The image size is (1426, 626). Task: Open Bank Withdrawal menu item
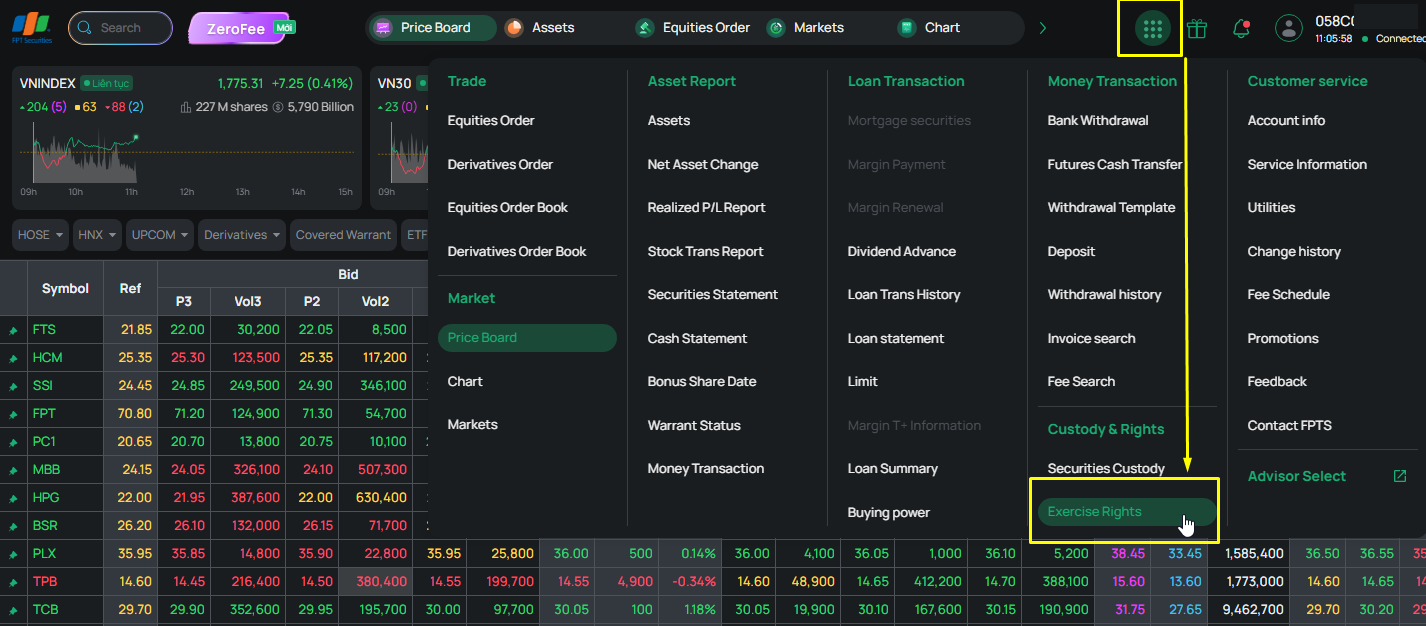(x=1098, y=121)
